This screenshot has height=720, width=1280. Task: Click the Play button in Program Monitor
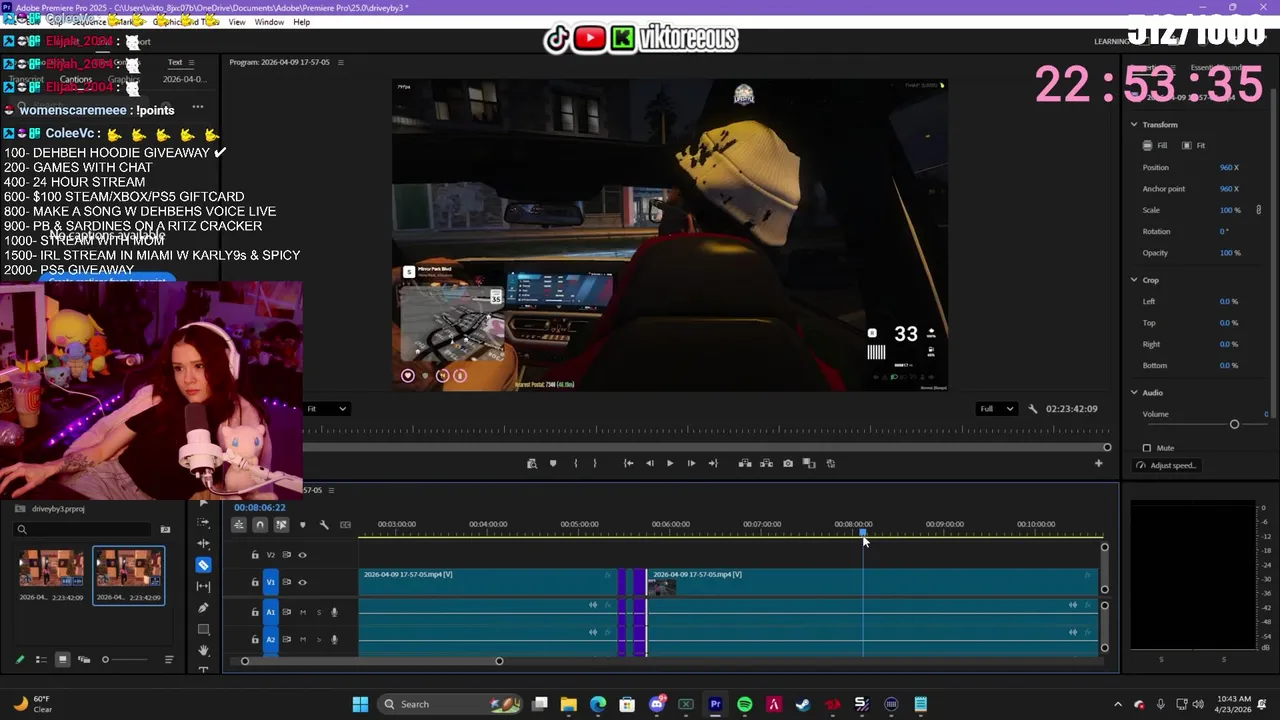670,463
